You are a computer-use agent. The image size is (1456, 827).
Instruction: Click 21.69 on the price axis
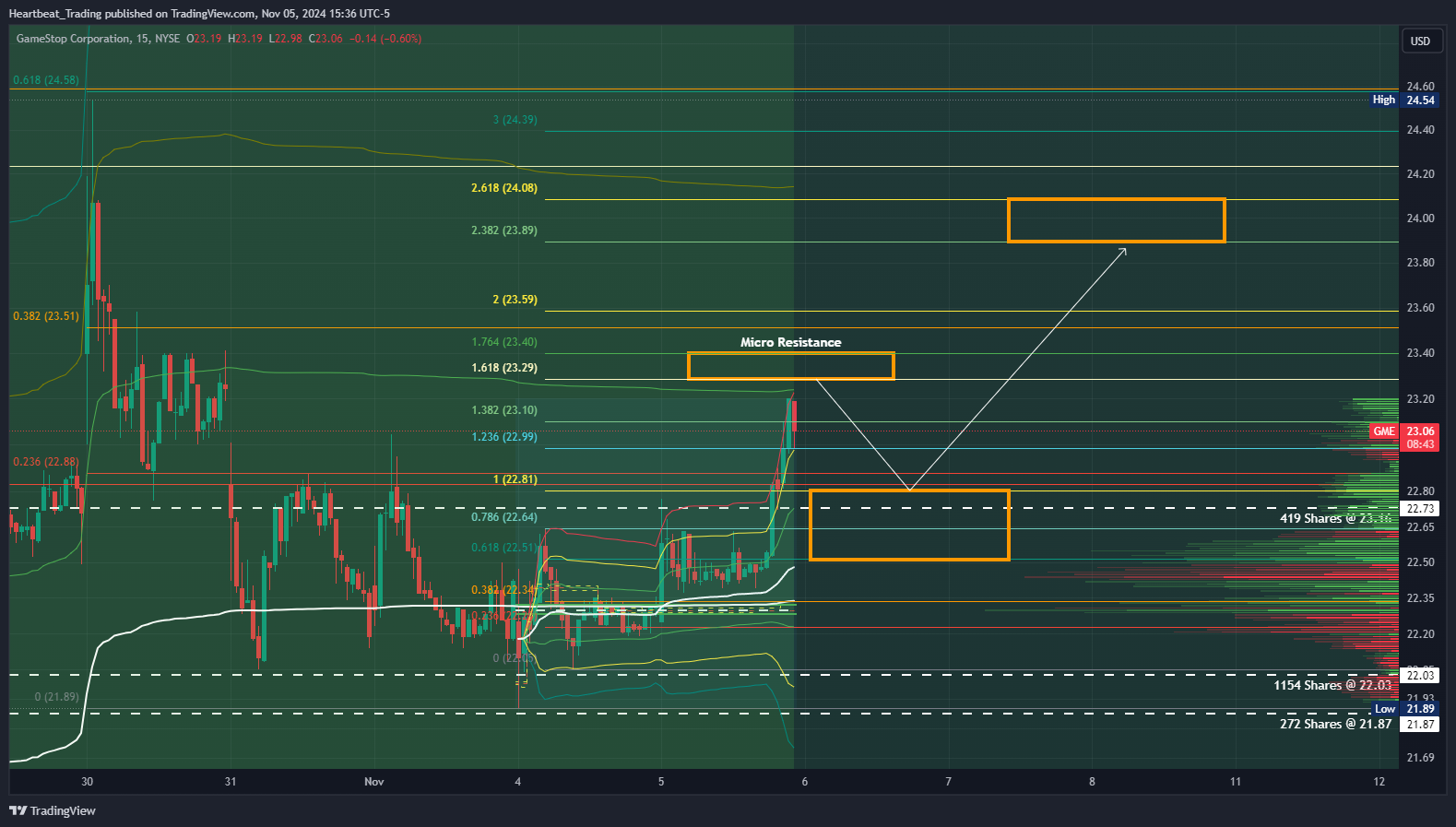[1420, 758]
